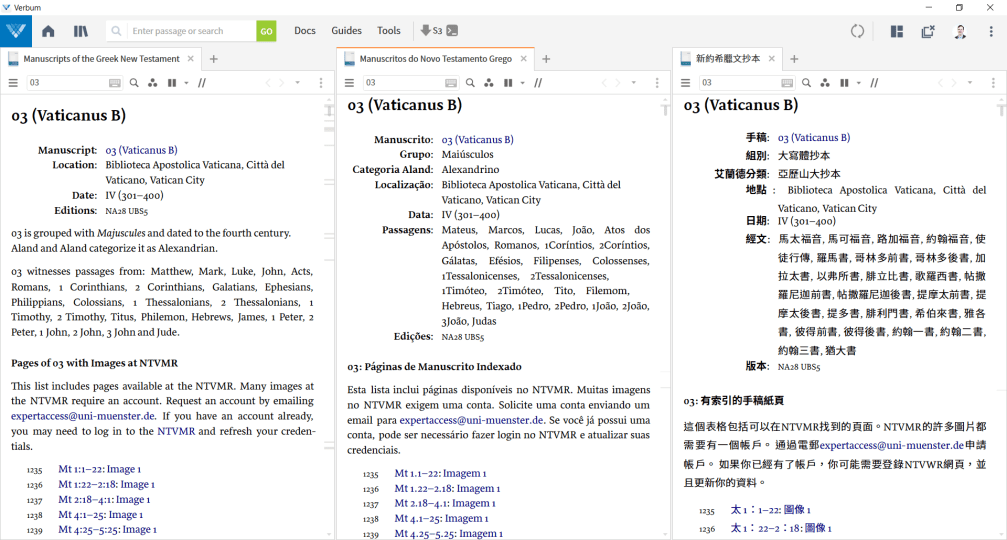1007x540 pixels.
Task: Open the kebab options menu in the Chinese panel
Action: 993,83
